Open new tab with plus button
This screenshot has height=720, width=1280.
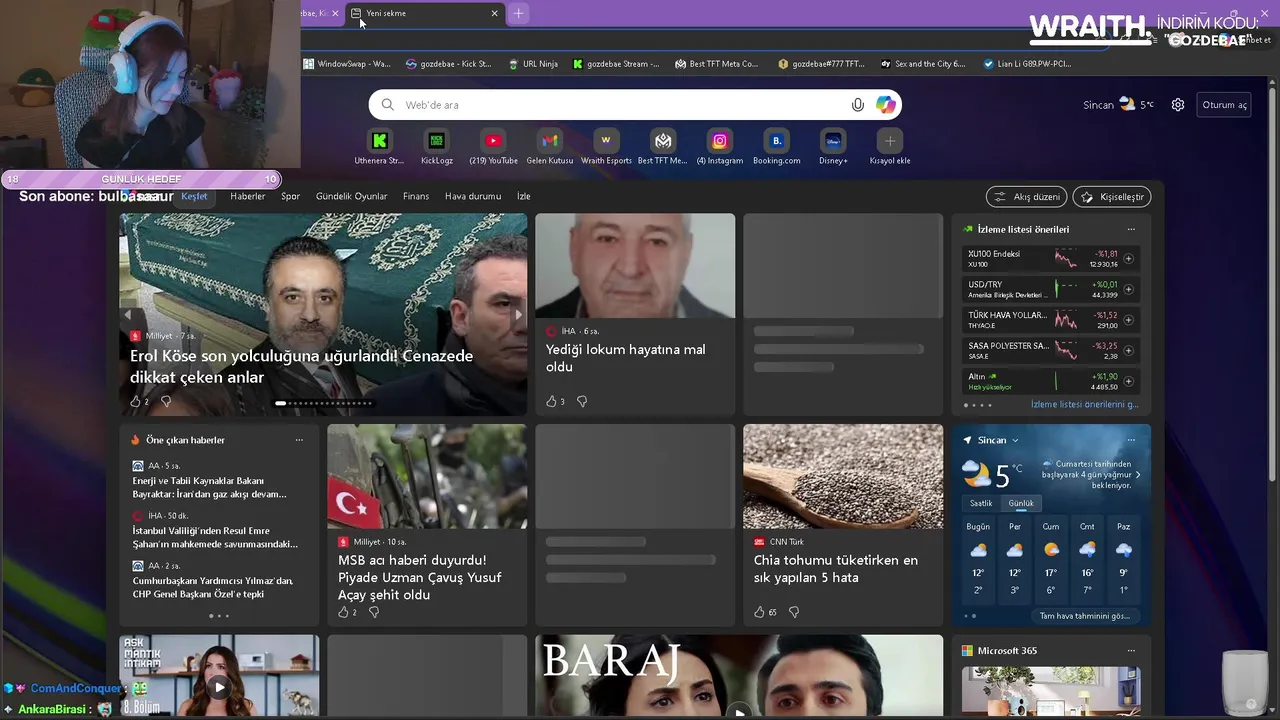coord(518,13)
